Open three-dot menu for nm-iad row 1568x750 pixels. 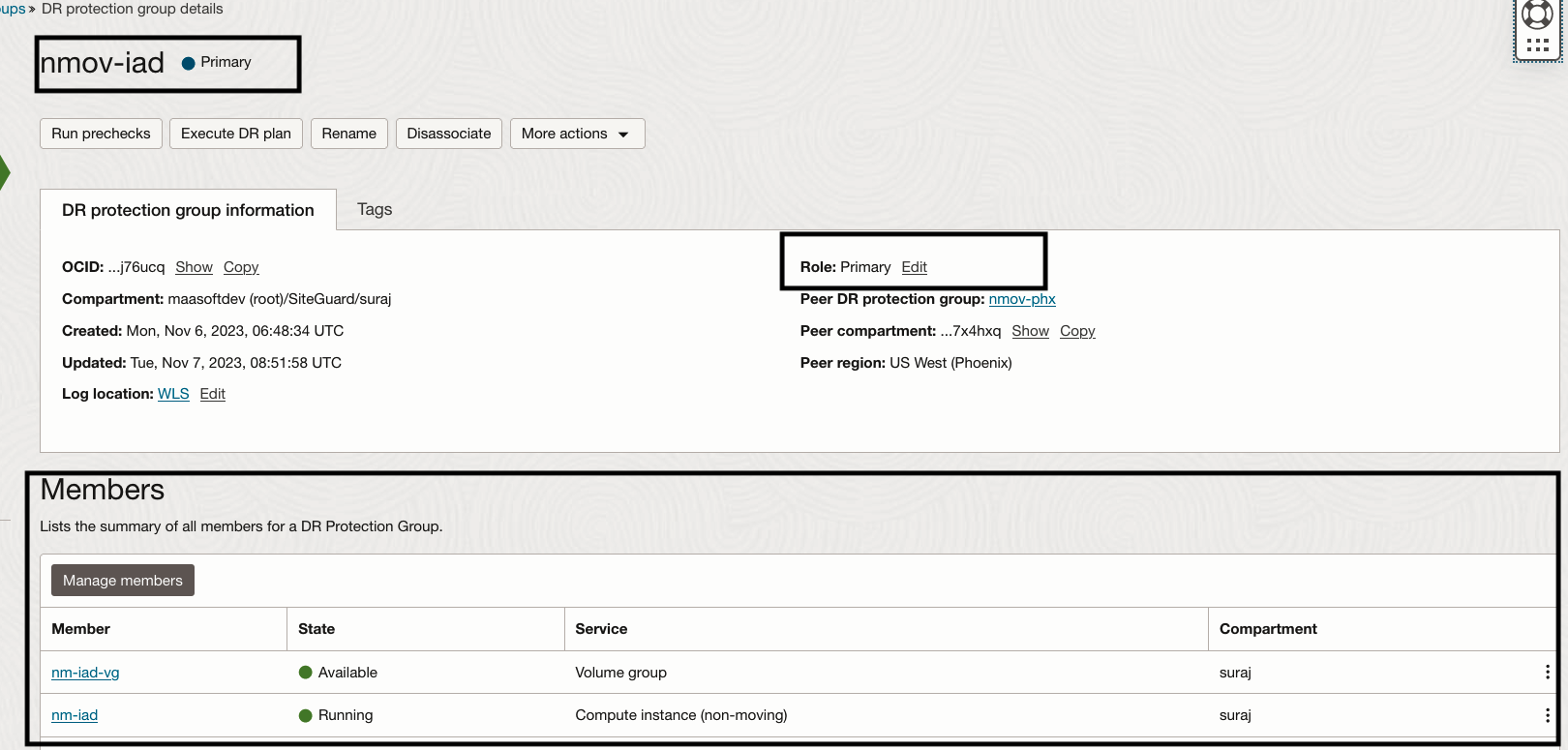coord(1547,715)
